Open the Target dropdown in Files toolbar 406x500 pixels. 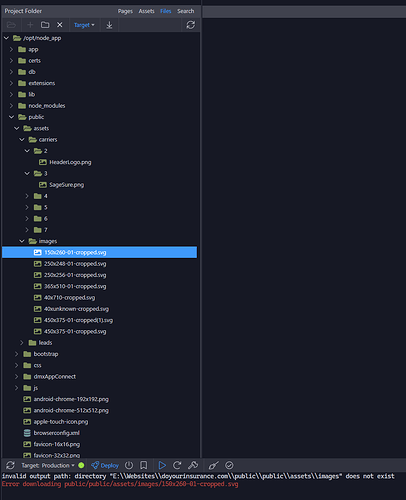[x=84, y=25]
